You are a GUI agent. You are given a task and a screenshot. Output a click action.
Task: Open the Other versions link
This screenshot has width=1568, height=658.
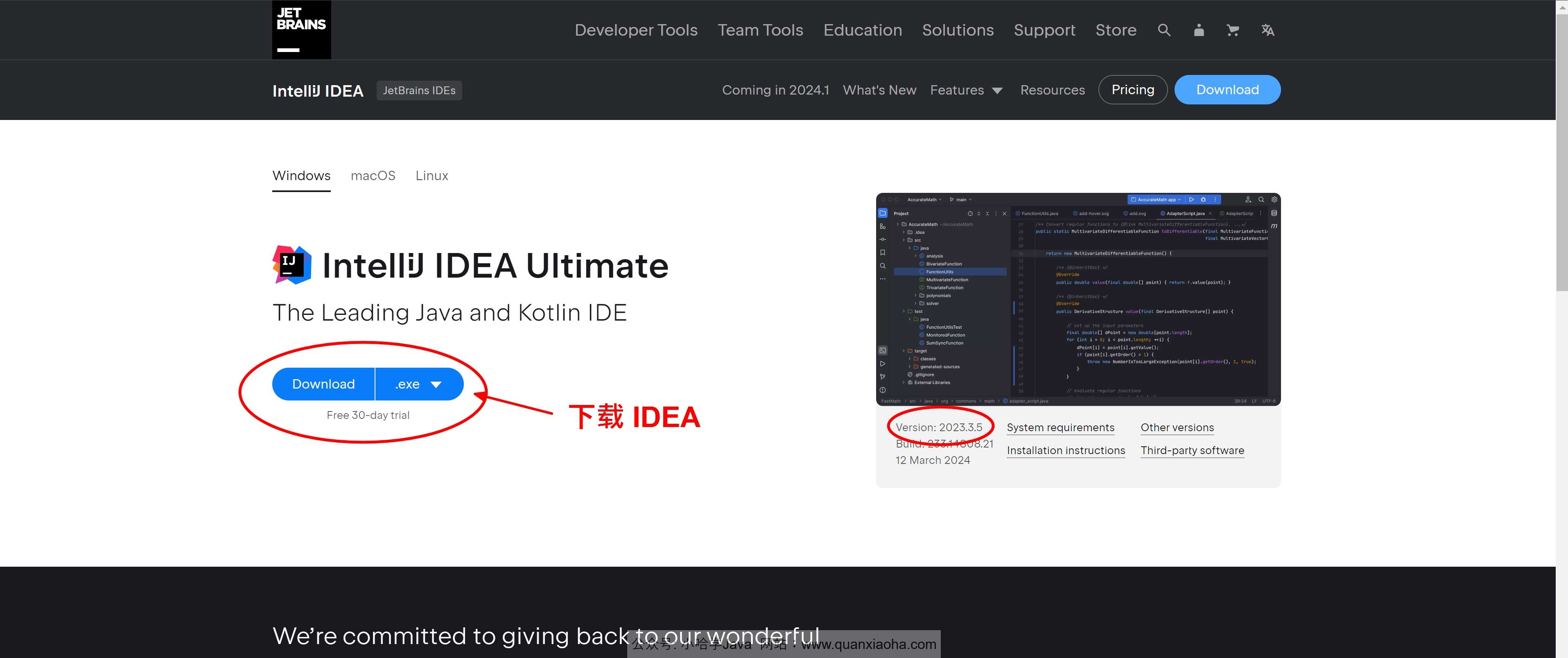[1177, 427]
